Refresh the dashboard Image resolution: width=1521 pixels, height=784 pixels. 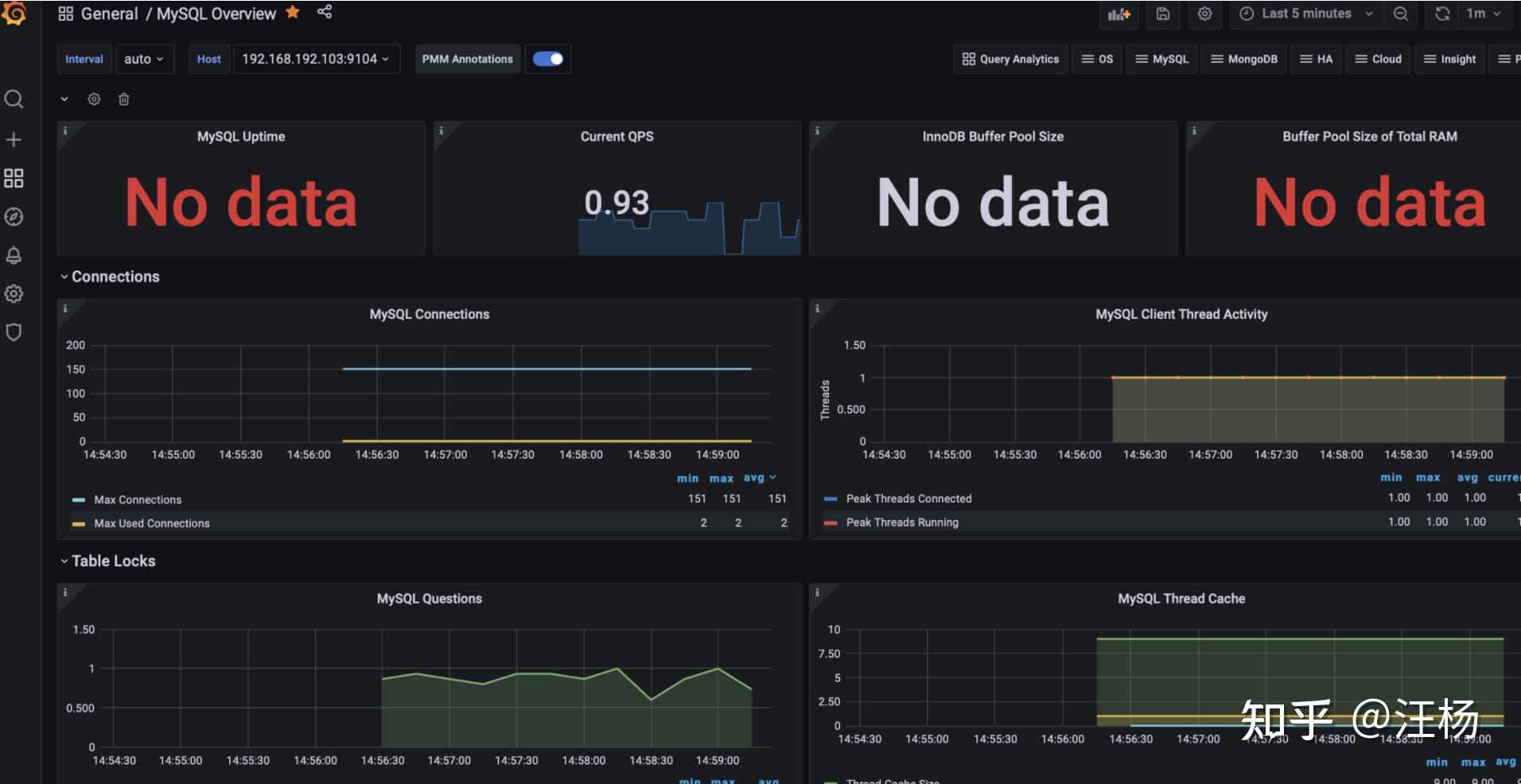1442,14
